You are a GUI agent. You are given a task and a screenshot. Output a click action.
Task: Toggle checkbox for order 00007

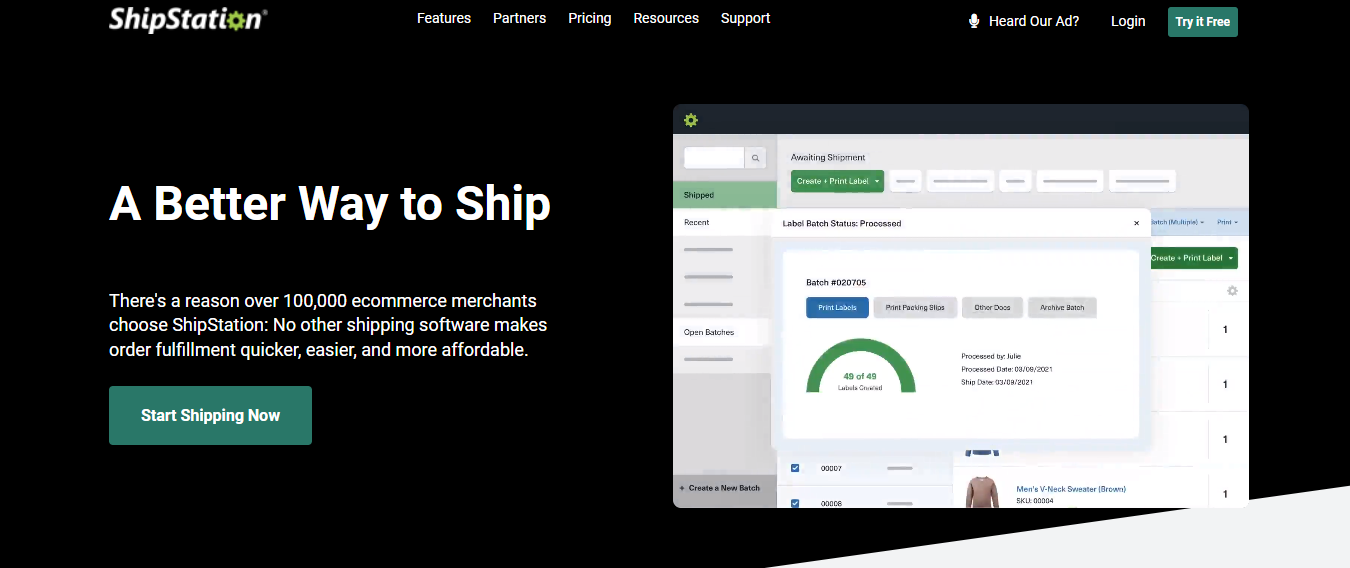pos(795,468)
